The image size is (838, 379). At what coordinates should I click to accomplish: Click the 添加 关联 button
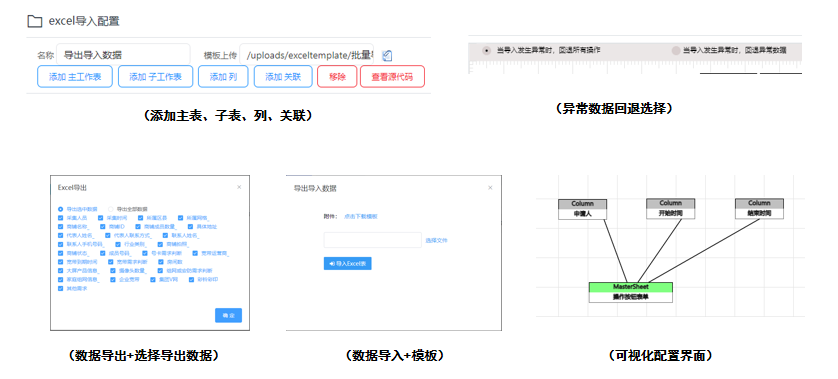coord(283,76)
